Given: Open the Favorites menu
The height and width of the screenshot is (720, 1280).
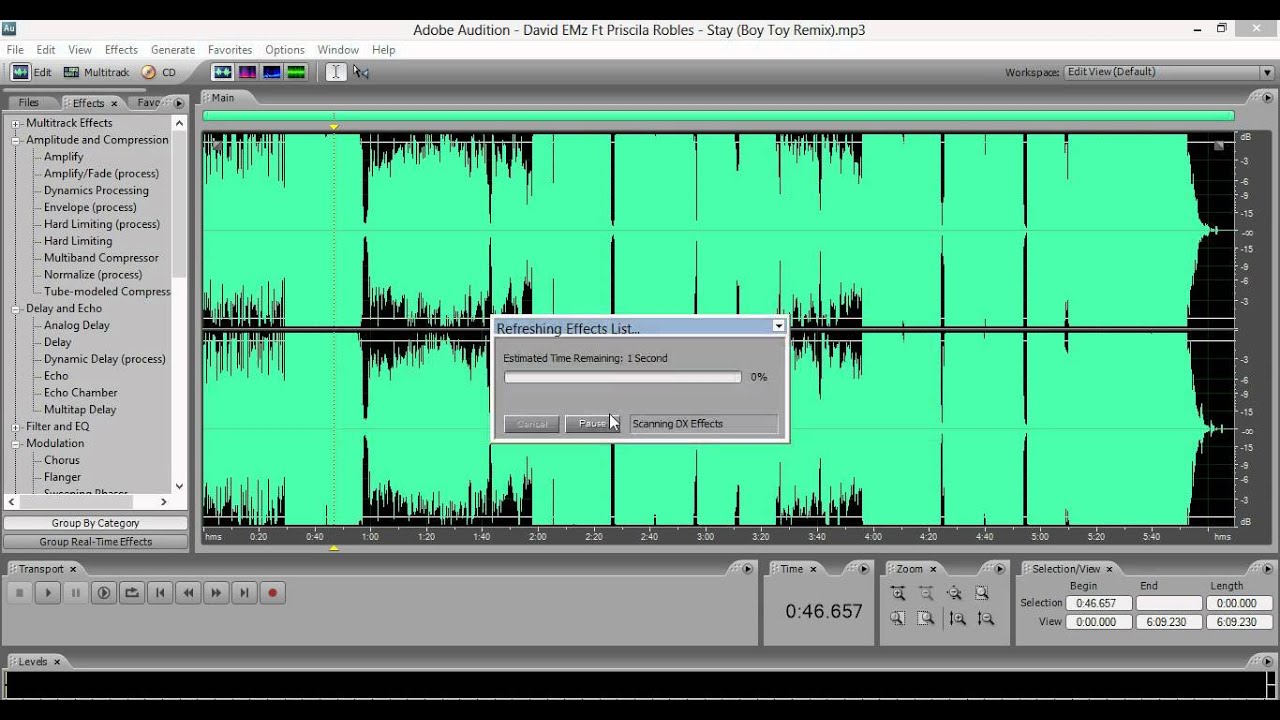Looking at the screenshot, I should tap(230, 49).
